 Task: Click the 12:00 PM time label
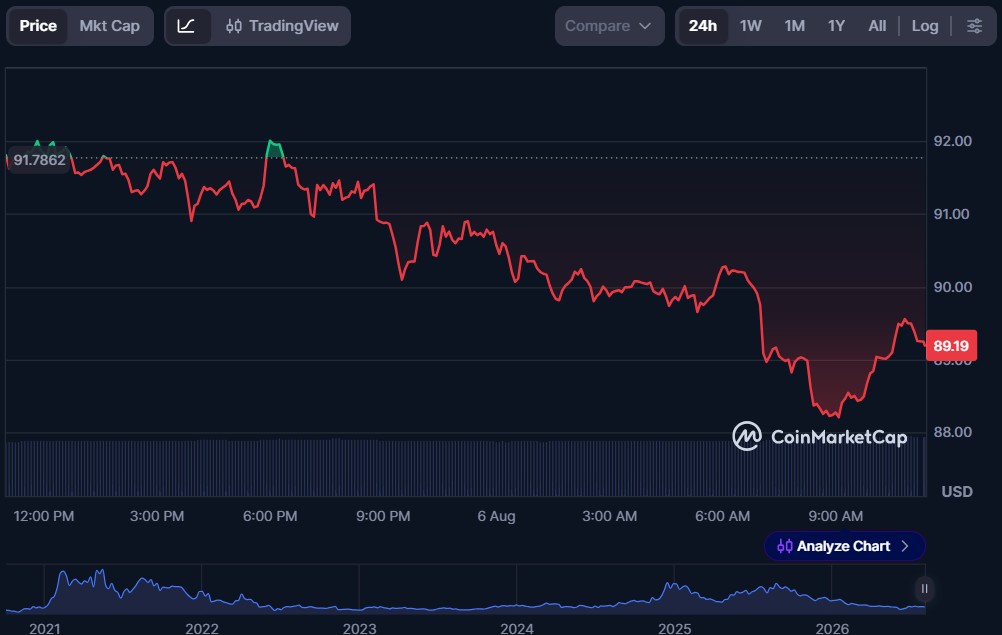tap(43, 516)
